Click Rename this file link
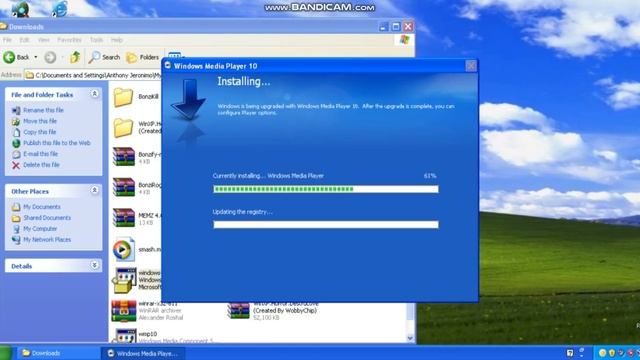This screenshot has height=360, width=640. 43,110
